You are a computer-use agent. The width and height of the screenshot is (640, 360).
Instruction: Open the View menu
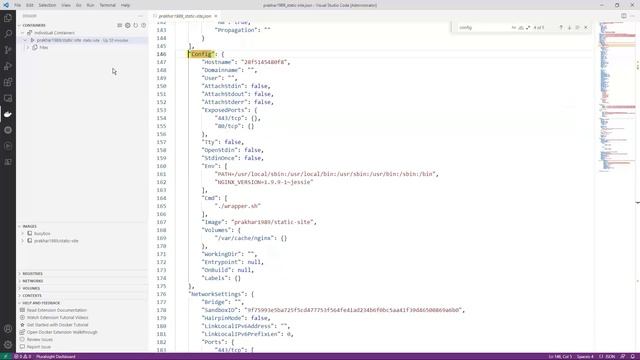(x=66, y=5)
